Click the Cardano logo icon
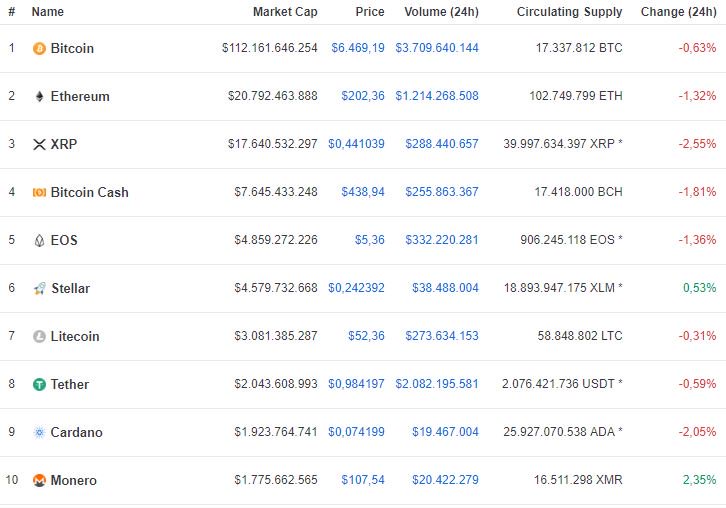The height and width of the screenshot is (508, 726). (39, 433)
